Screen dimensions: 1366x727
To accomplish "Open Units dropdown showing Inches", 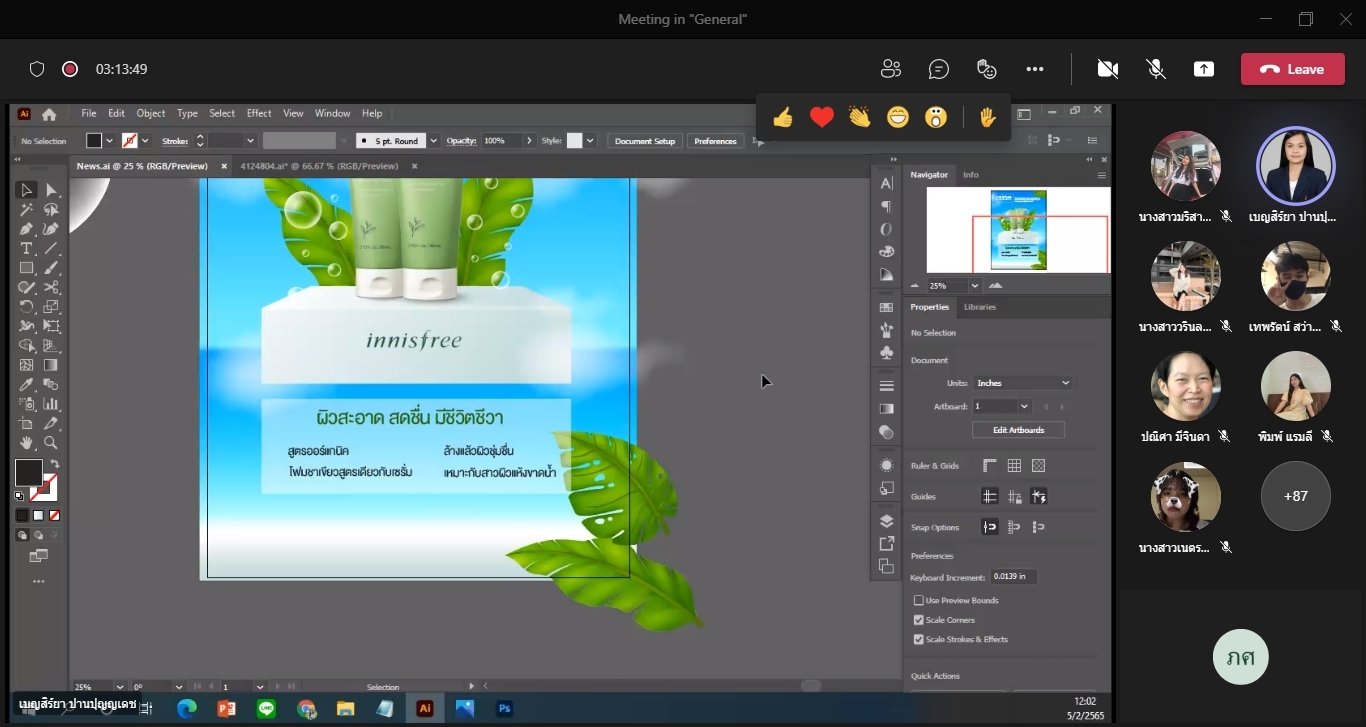I will [x=1022, y=383].
